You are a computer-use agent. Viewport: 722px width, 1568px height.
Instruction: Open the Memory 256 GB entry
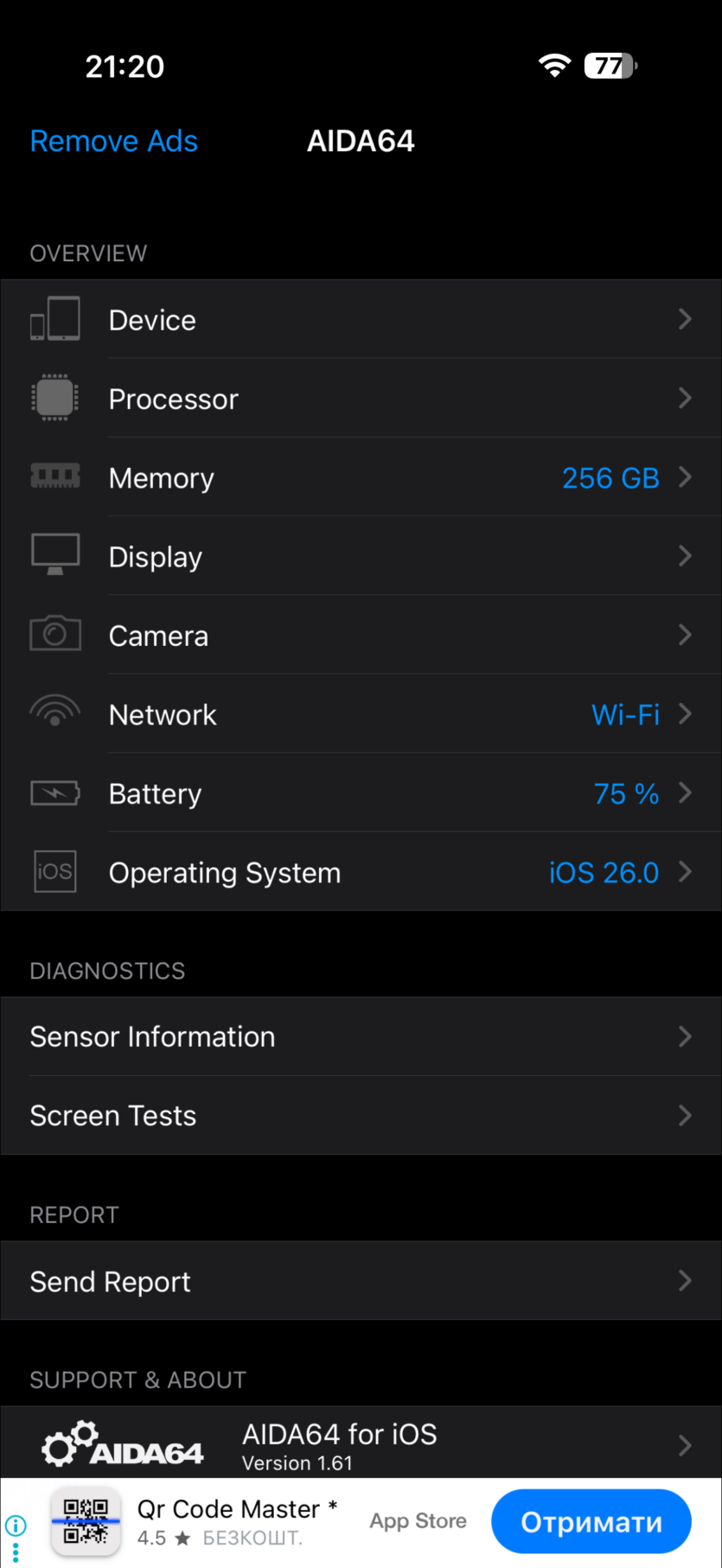click(610, 478)
